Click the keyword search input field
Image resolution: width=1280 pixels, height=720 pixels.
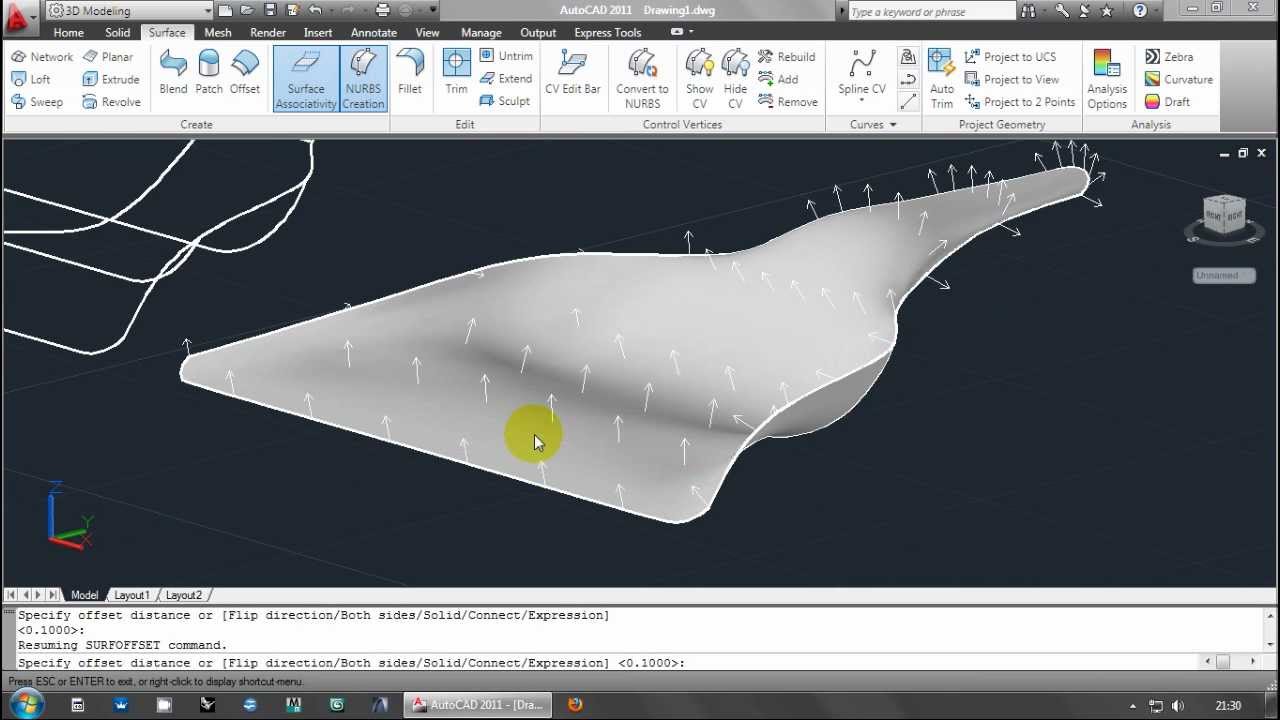click(930, 12)
